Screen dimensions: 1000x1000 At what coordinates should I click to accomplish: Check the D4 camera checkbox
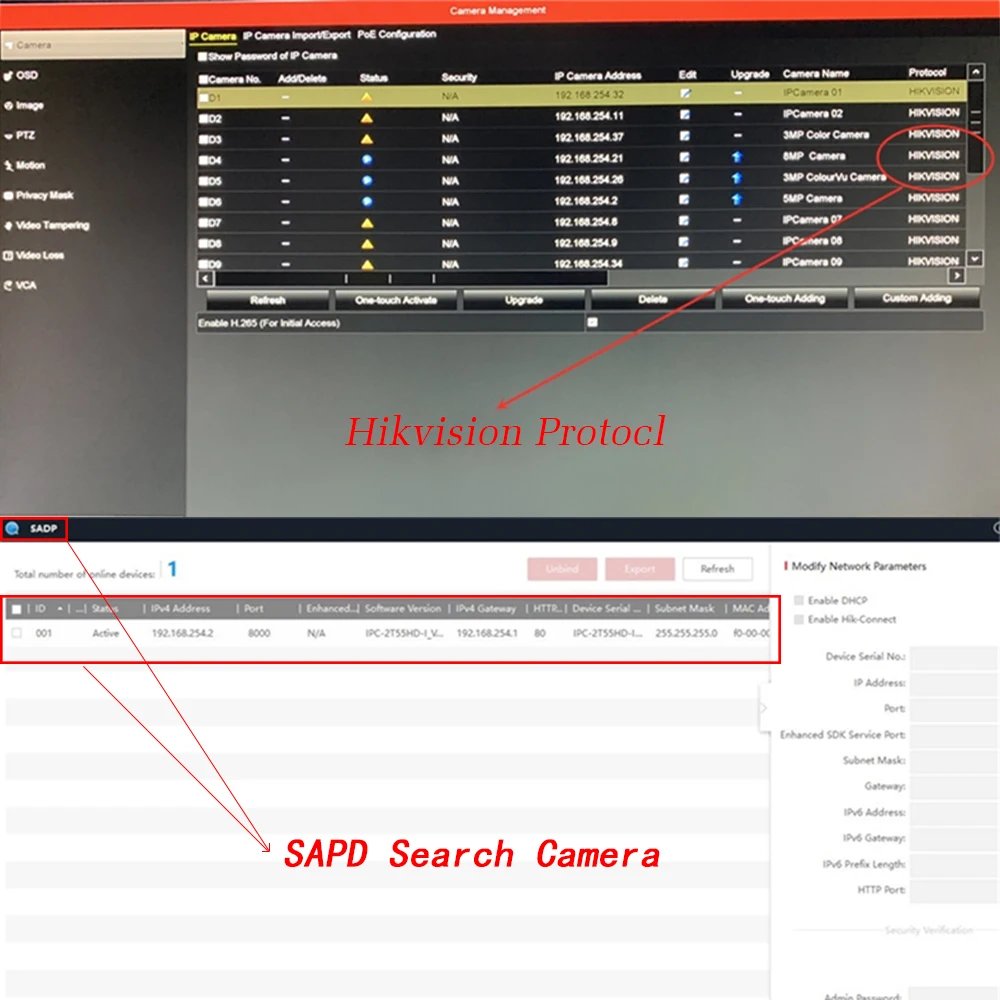(203, 160)
